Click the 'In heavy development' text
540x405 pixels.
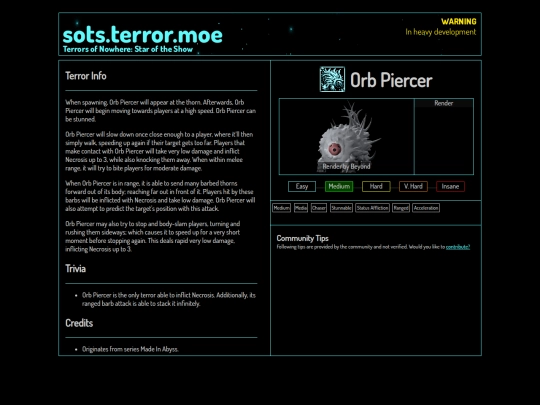coord(440,32)
